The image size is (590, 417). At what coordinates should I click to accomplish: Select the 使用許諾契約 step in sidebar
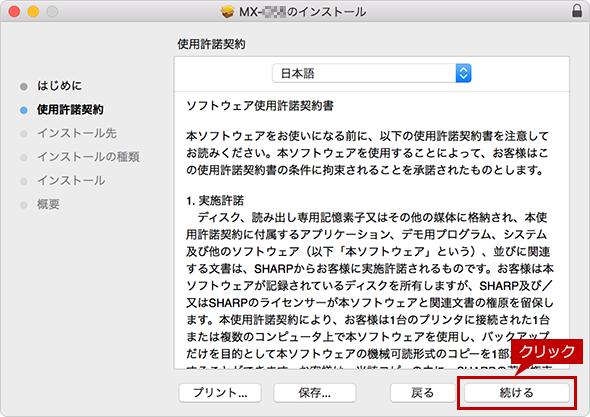[70, 110]
